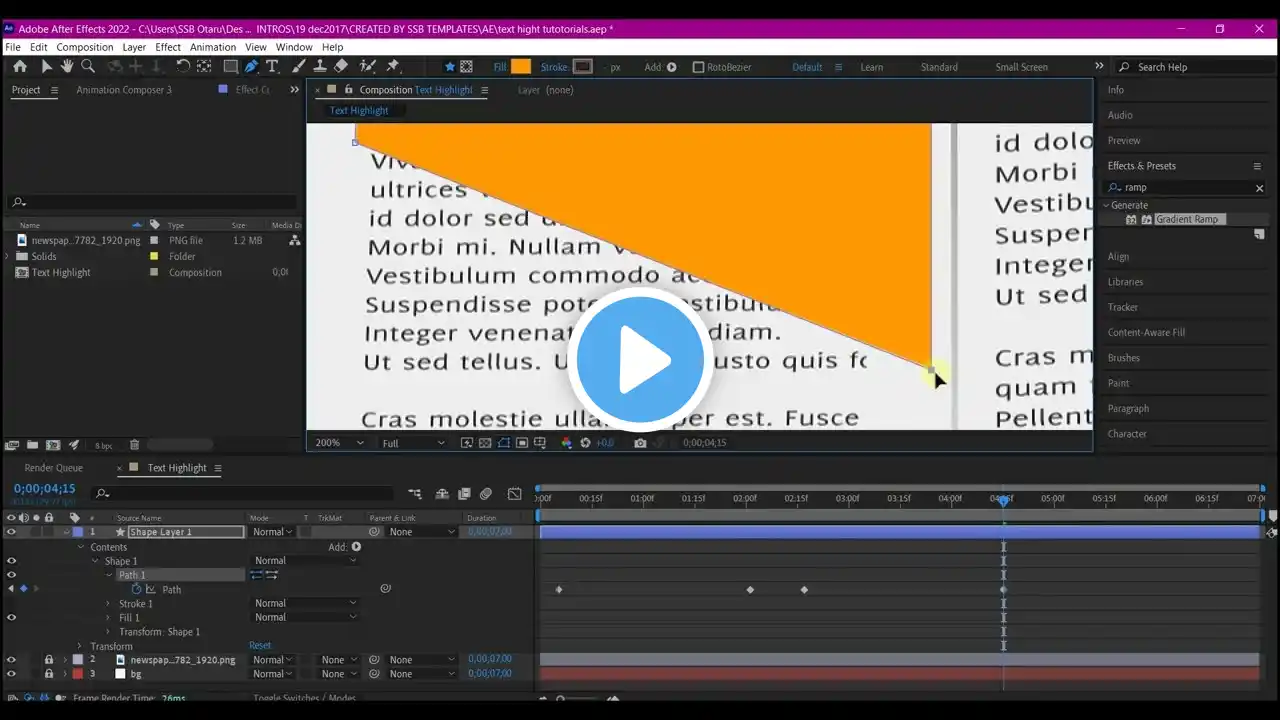Switch to the Standard workspace
The height and width of the screenshot is (720, 1280).
939,67
